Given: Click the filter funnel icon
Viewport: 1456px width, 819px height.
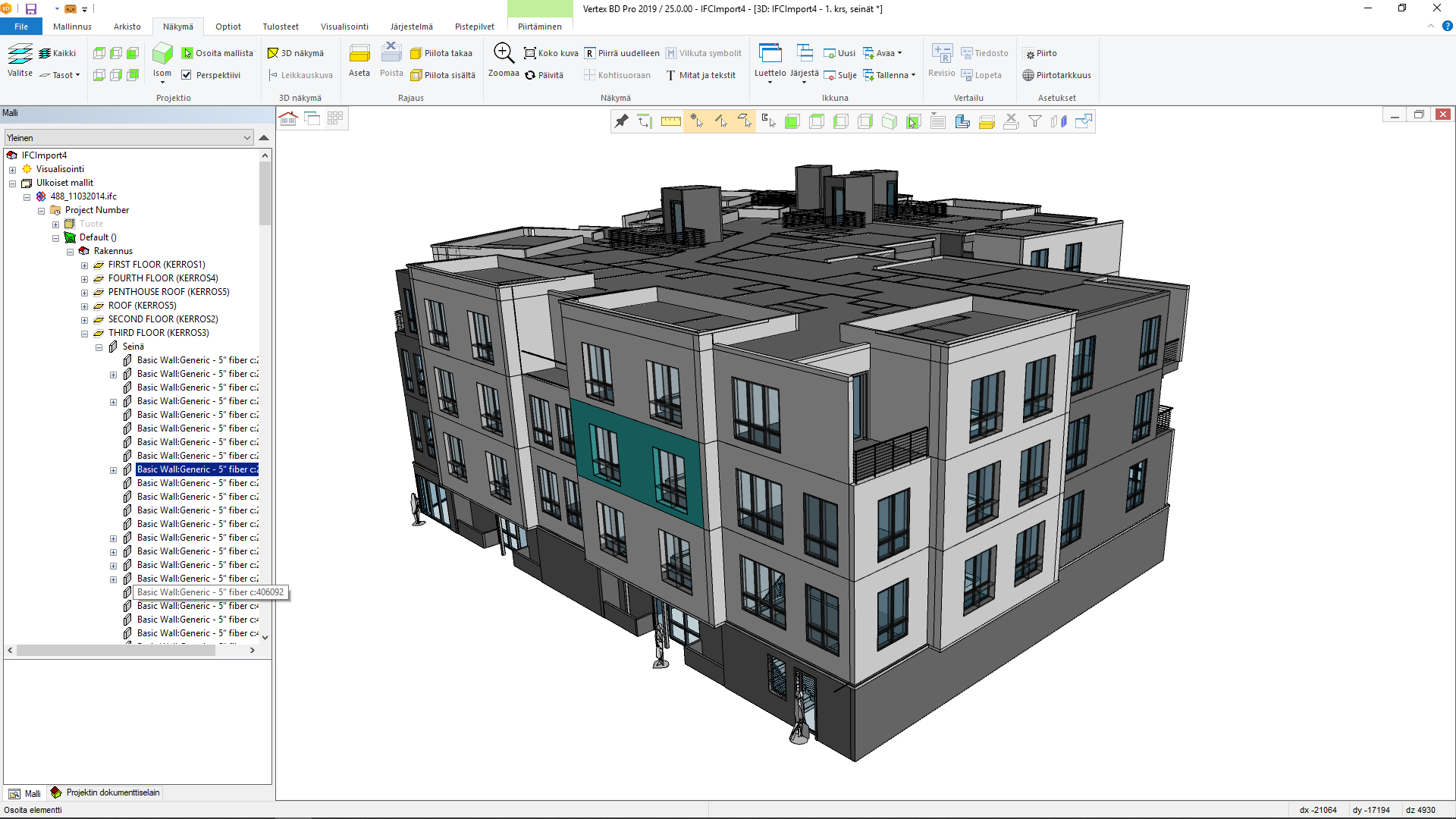Looking at the screenshot, I should click(x=1035, y=121).
